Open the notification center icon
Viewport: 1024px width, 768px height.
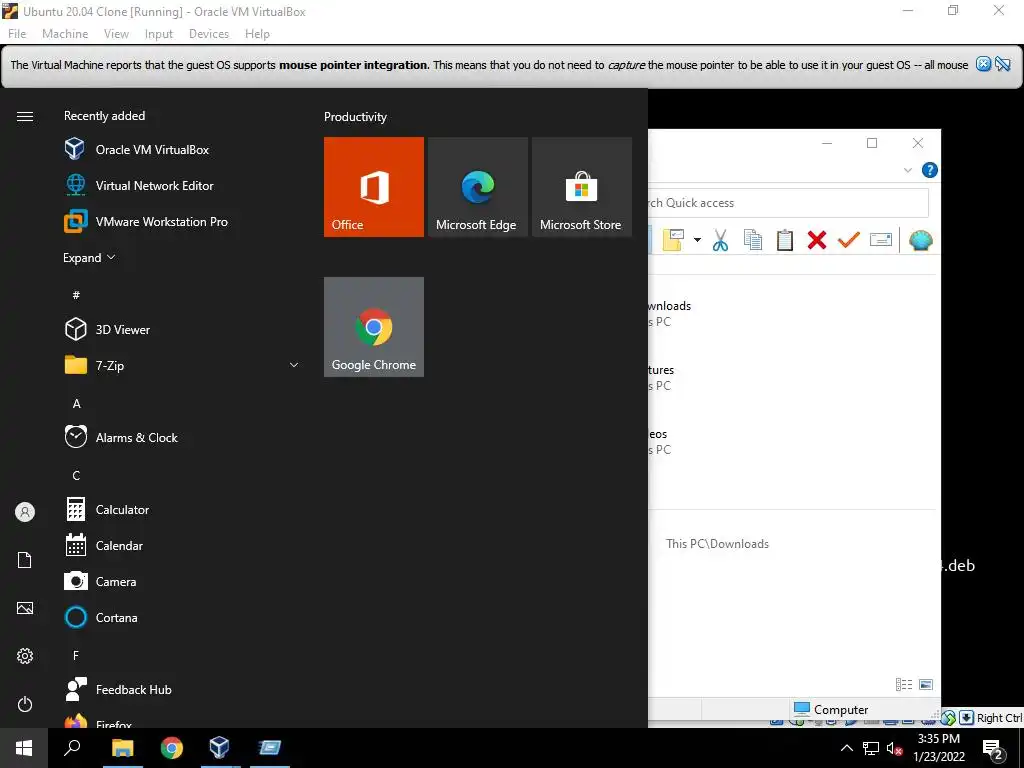pos(993,749)
